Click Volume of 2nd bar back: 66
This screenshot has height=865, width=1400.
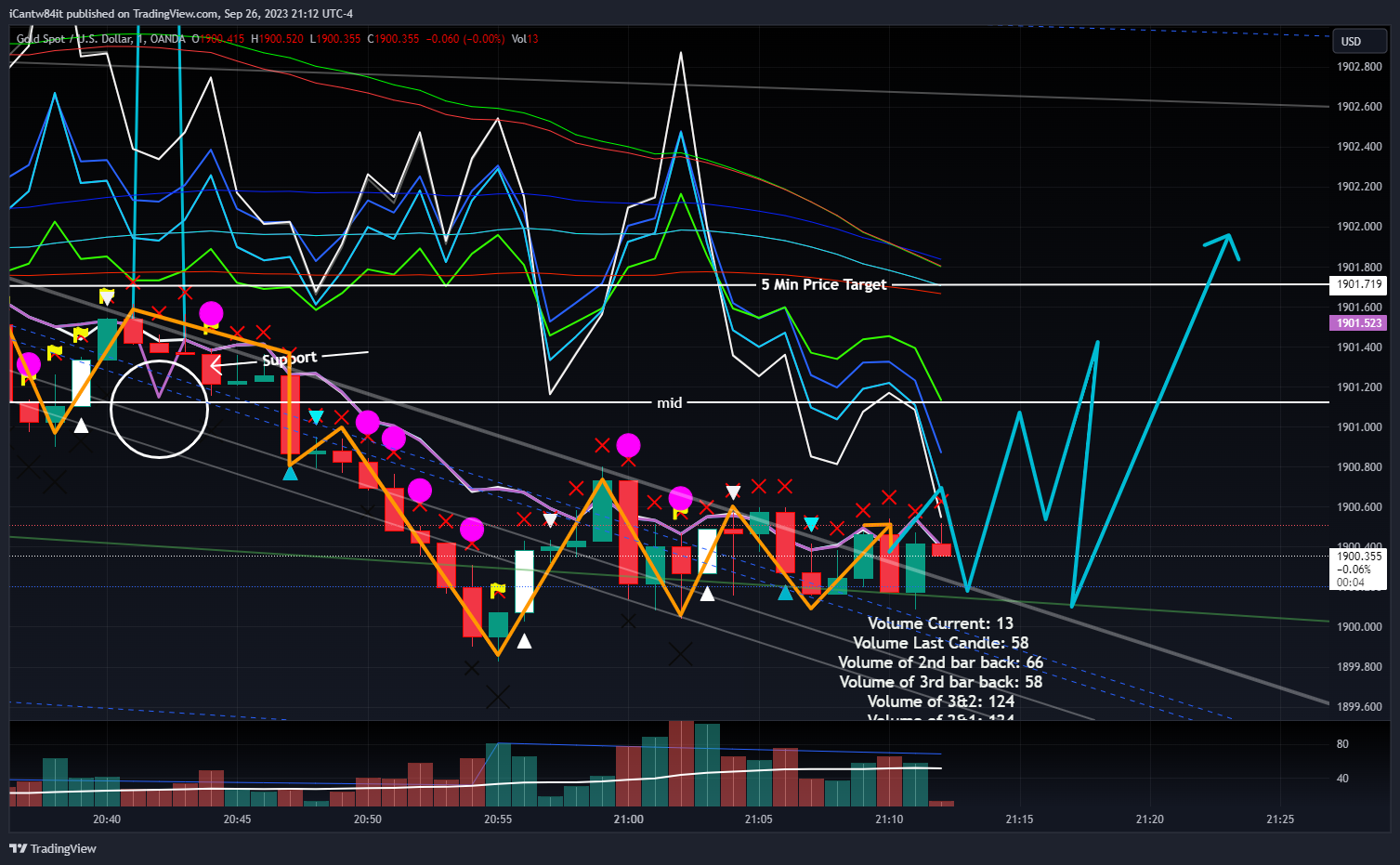point(940,662)
